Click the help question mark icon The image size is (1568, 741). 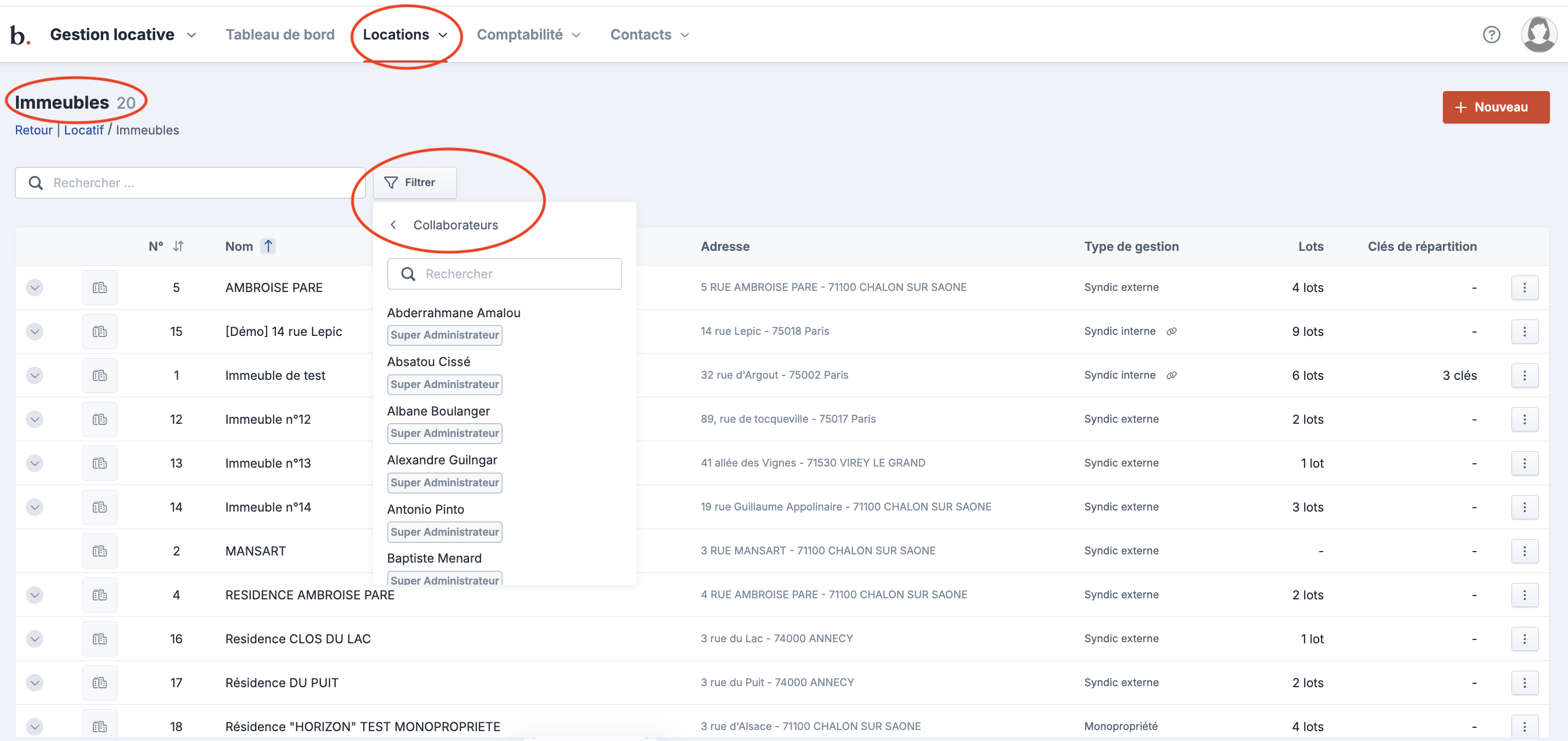pos(1491,35)
